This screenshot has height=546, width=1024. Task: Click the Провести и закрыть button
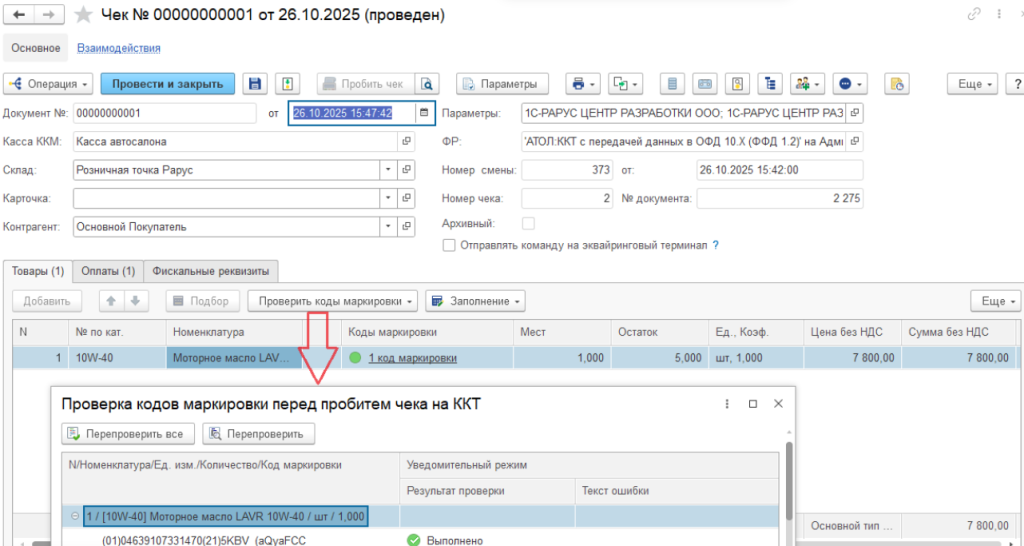click(x=168, y=84)
